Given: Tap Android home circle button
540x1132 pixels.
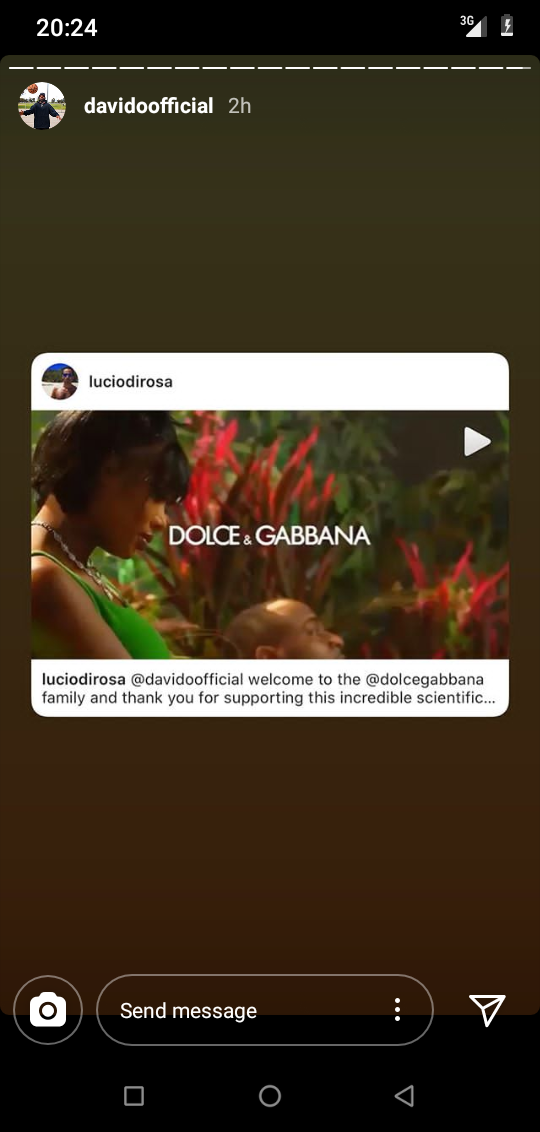Looking at the screenshot, I should coord(270,1096).
